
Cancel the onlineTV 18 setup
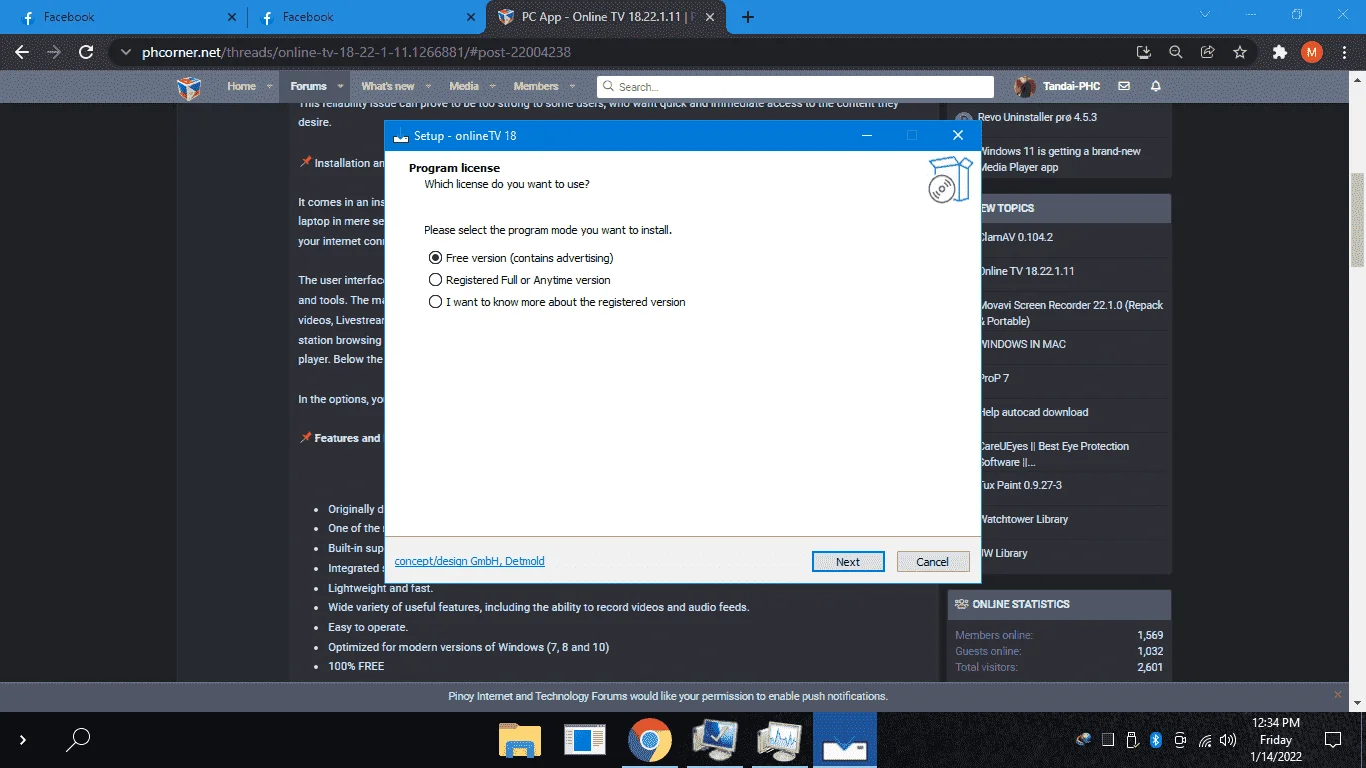[x=933, y=562]
